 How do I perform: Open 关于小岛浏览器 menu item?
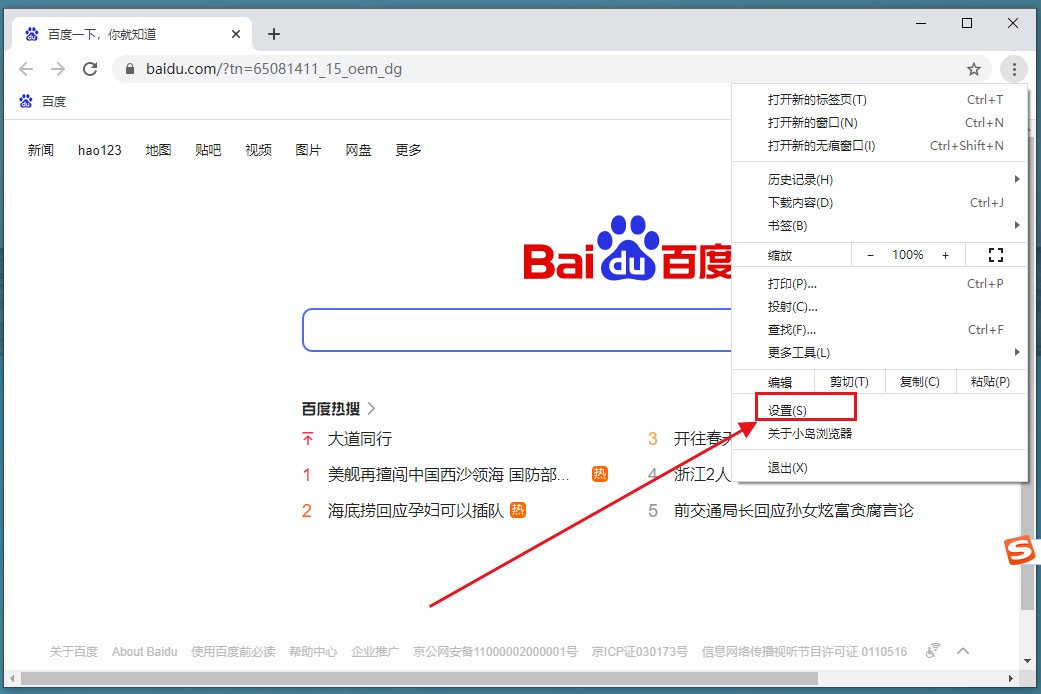point(880,434)
